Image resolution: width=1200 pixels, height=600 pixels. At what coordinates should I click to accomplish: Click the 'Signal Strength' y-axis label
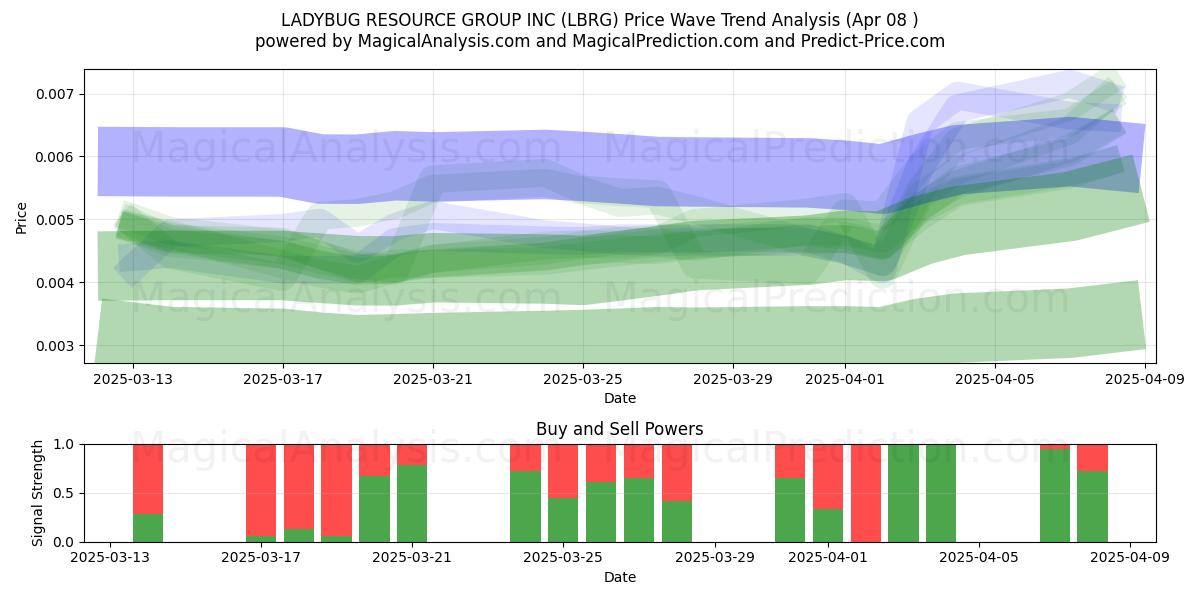(x=38, y=493)
